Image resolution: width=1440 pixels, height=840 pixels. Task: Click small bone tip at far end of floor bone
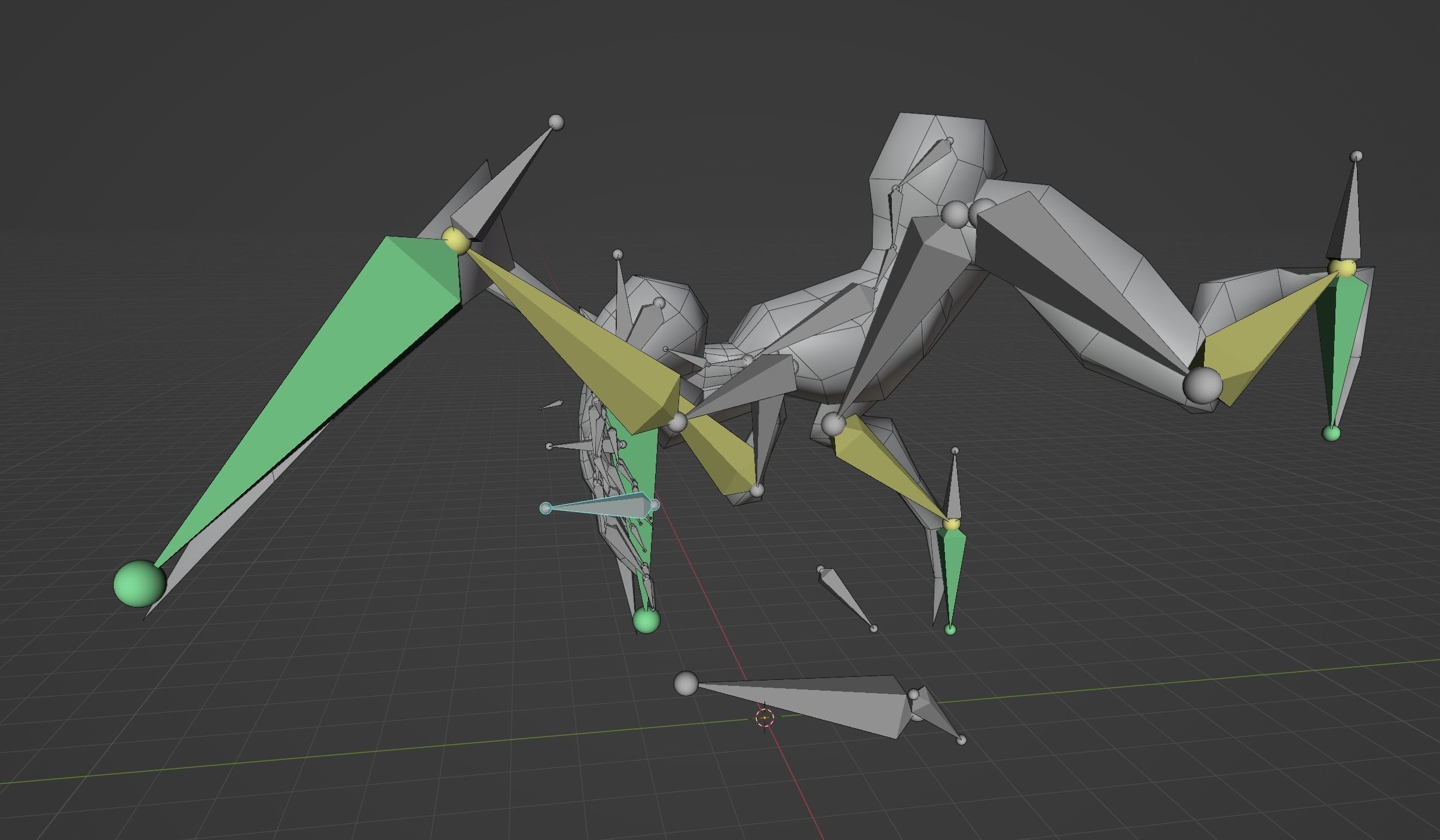tap(961, 740)
